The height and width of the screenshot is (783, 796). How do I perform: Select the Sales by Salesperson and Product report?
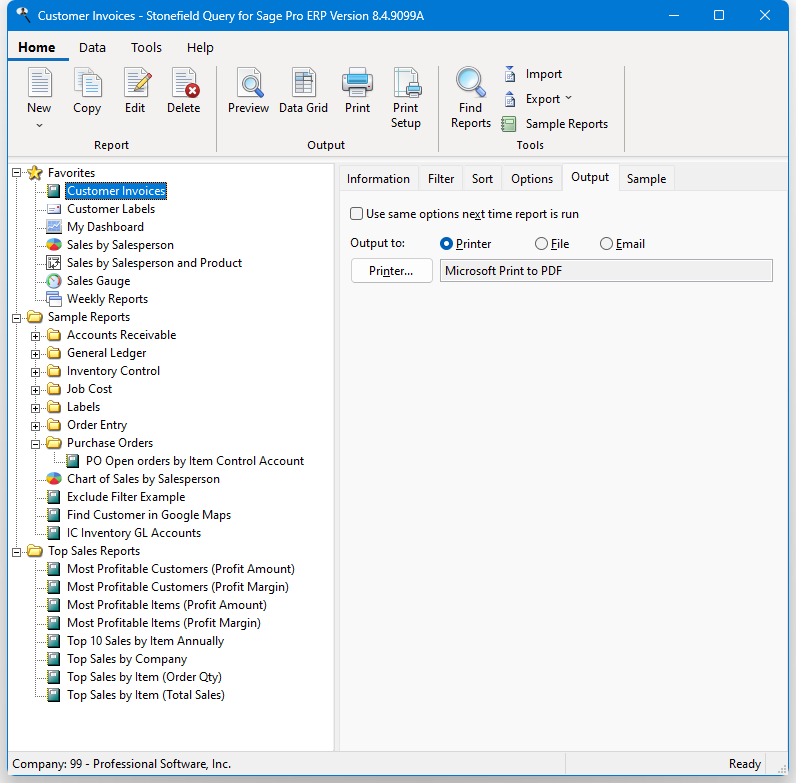click(154, 263)
